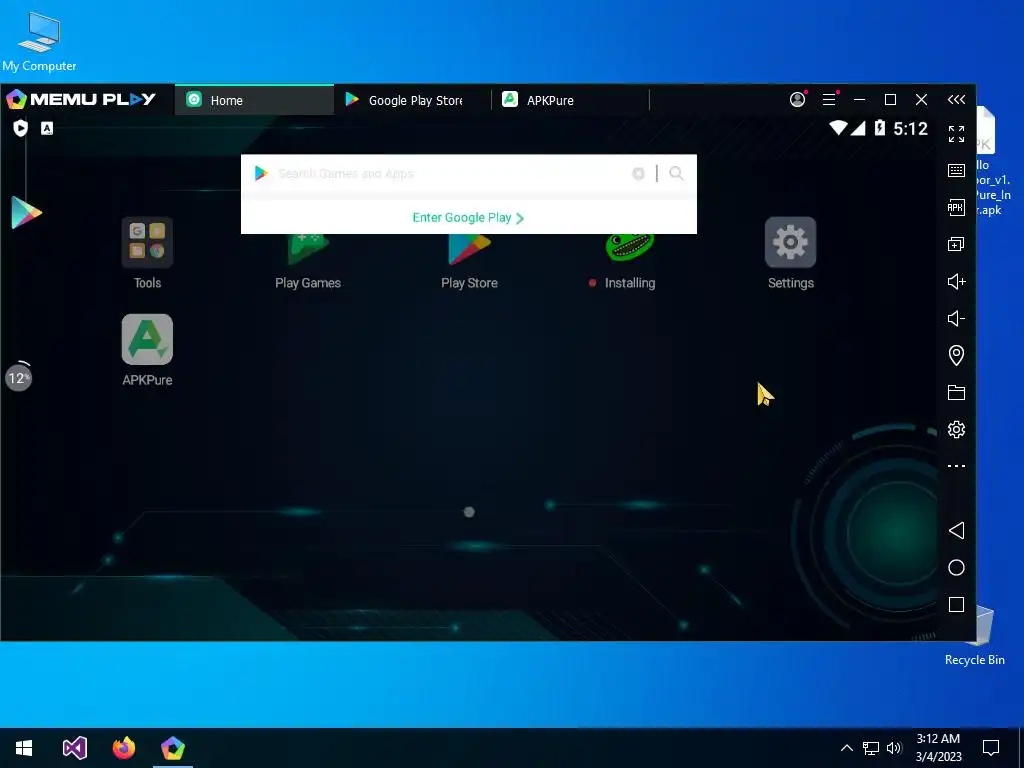Open the Tools folder

(147, 253)
